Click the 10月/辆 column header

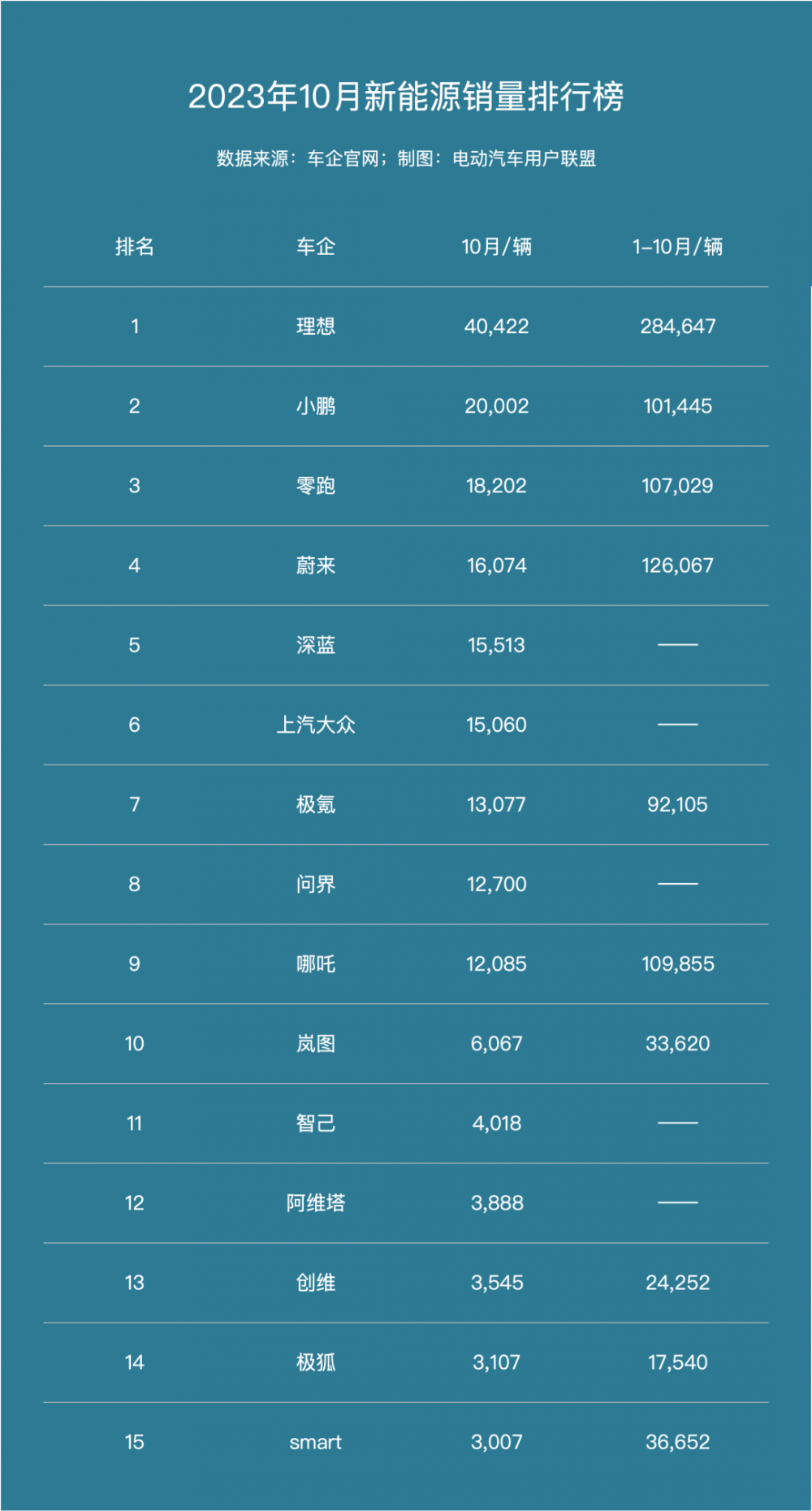pos(496,246)
